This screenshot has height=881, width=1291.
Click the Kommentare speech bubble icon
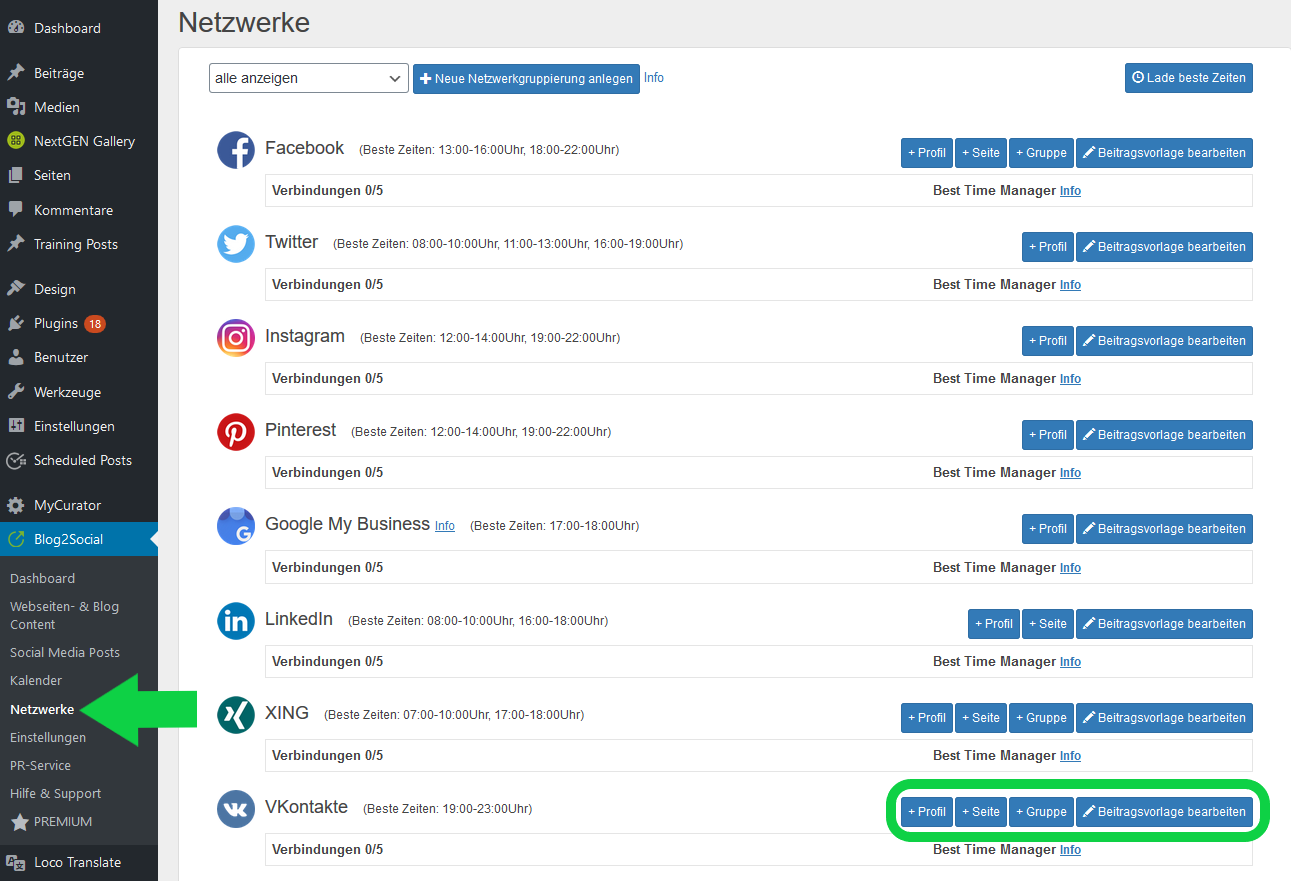coord(16,210)
